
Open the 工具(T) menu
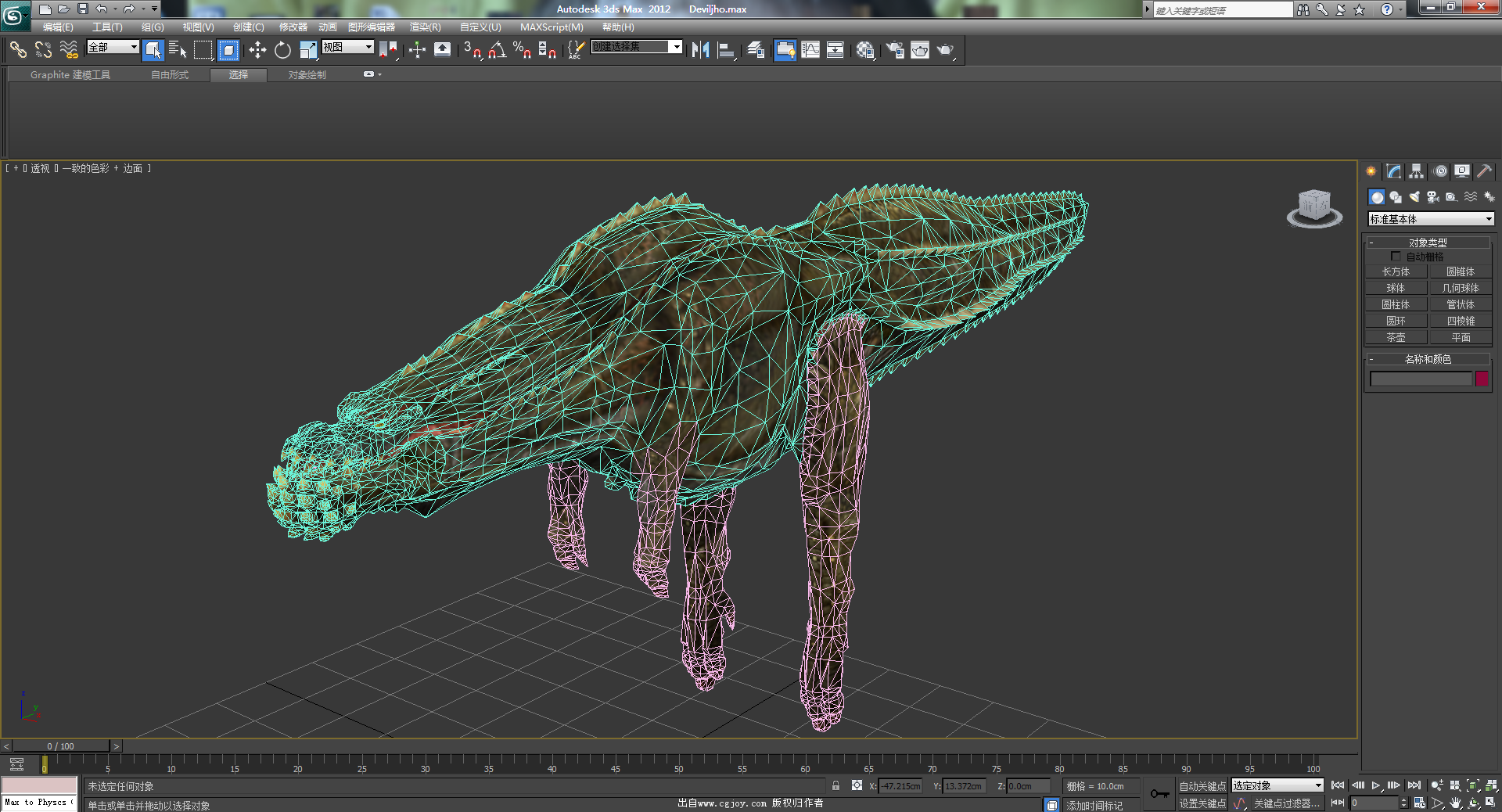click(x=107, y=27)
